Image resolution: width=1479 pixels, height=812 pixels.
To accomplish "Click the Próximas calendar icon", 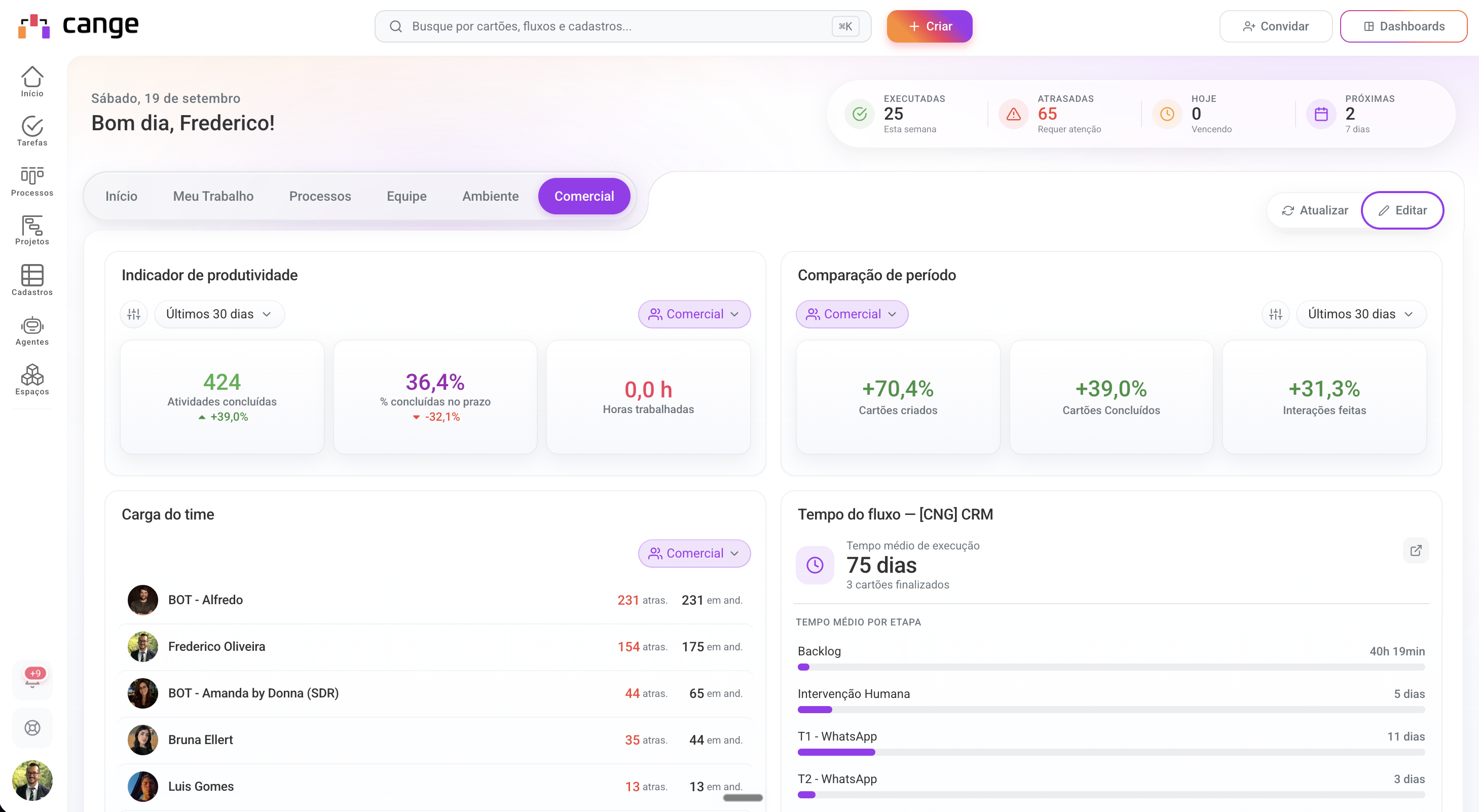I will 1320,114.
